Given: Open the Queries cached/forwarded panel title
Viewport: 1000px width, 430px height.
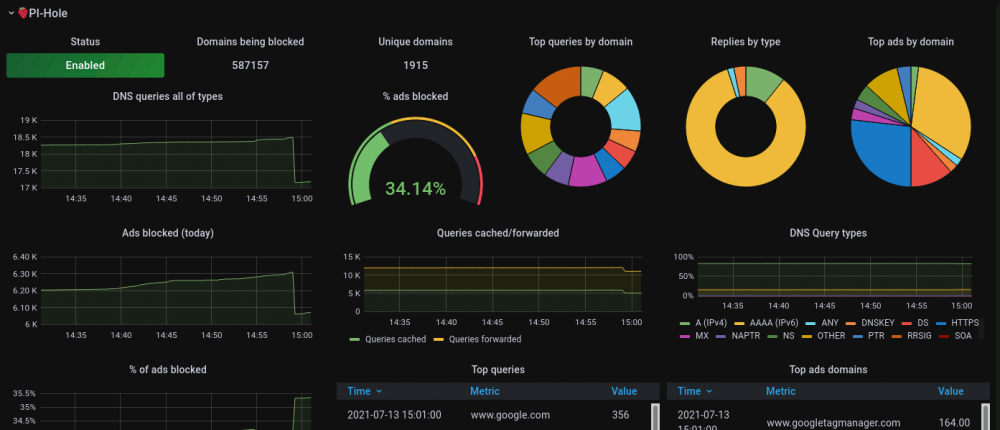Looking at the screenshot, I should point(498,233).
